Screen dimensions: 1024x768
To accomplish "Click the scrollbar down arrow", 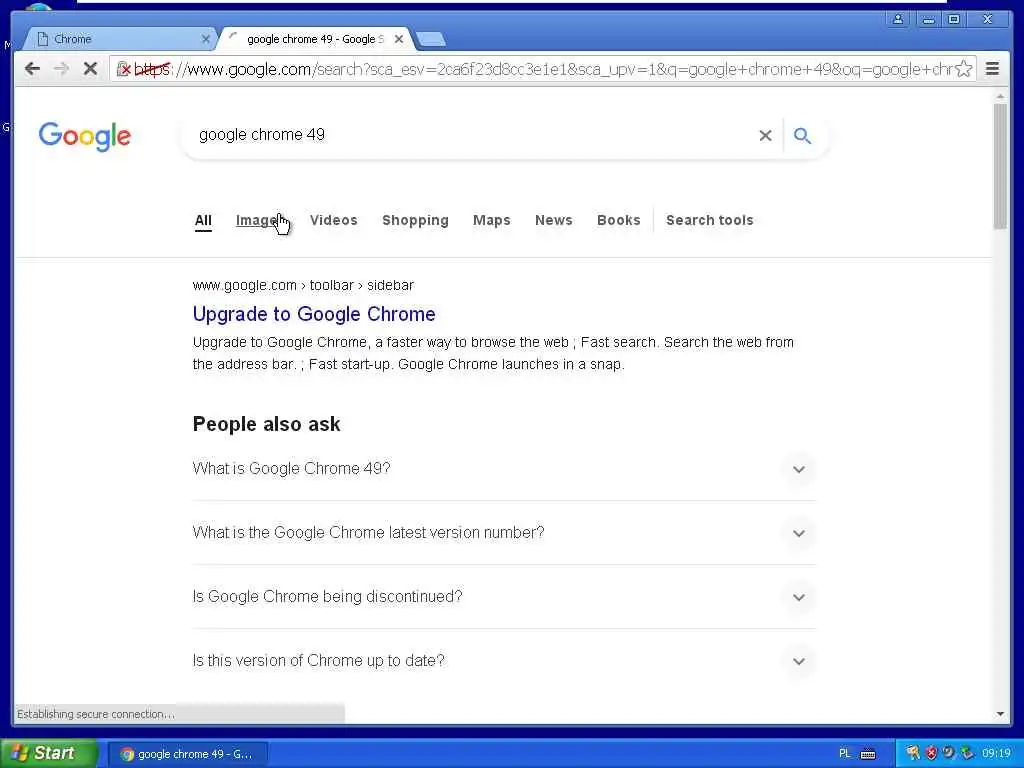I will point(1000,714).
